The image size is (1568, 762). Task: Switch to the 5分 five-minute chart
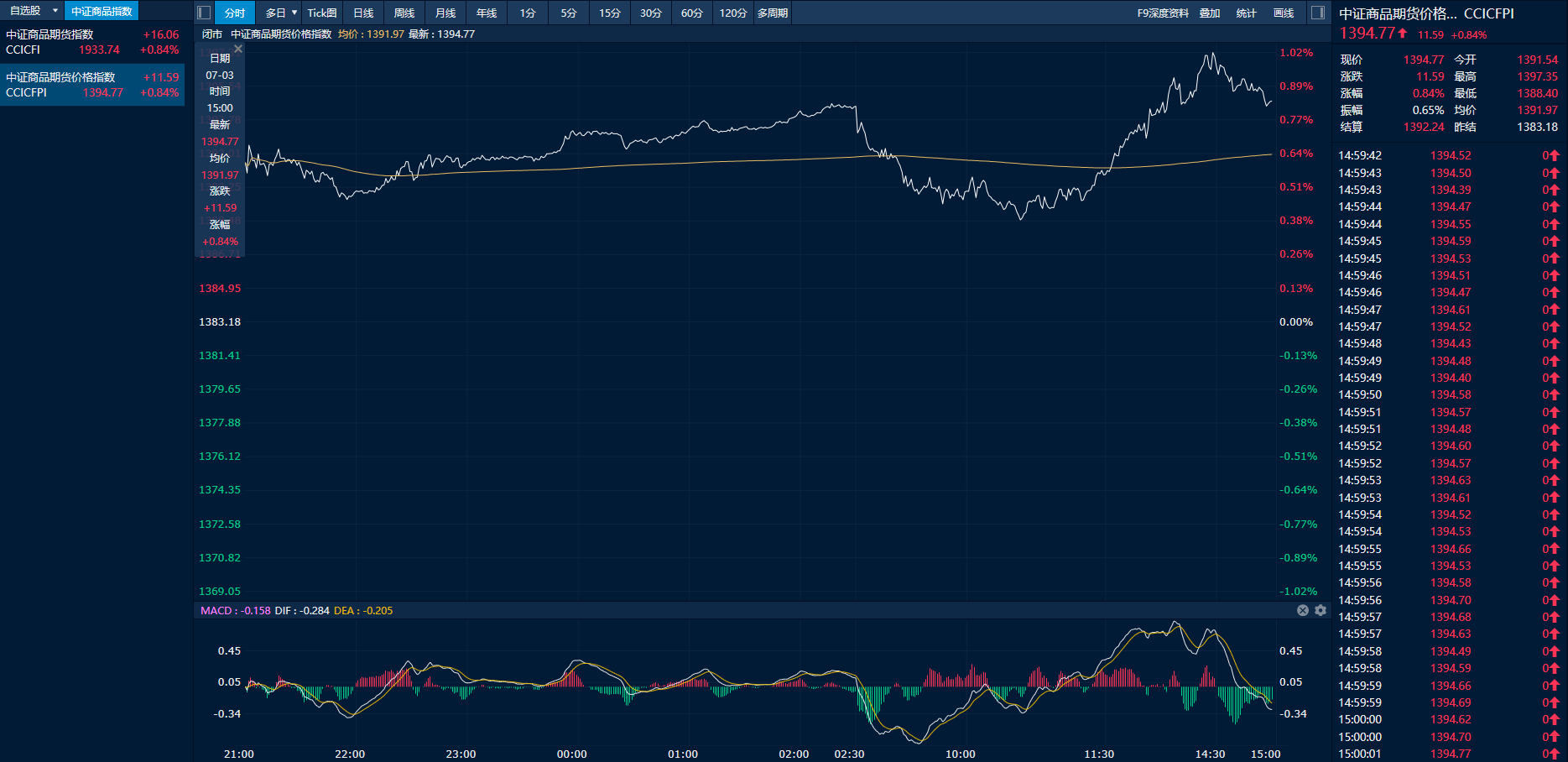[x=569, y=13]
